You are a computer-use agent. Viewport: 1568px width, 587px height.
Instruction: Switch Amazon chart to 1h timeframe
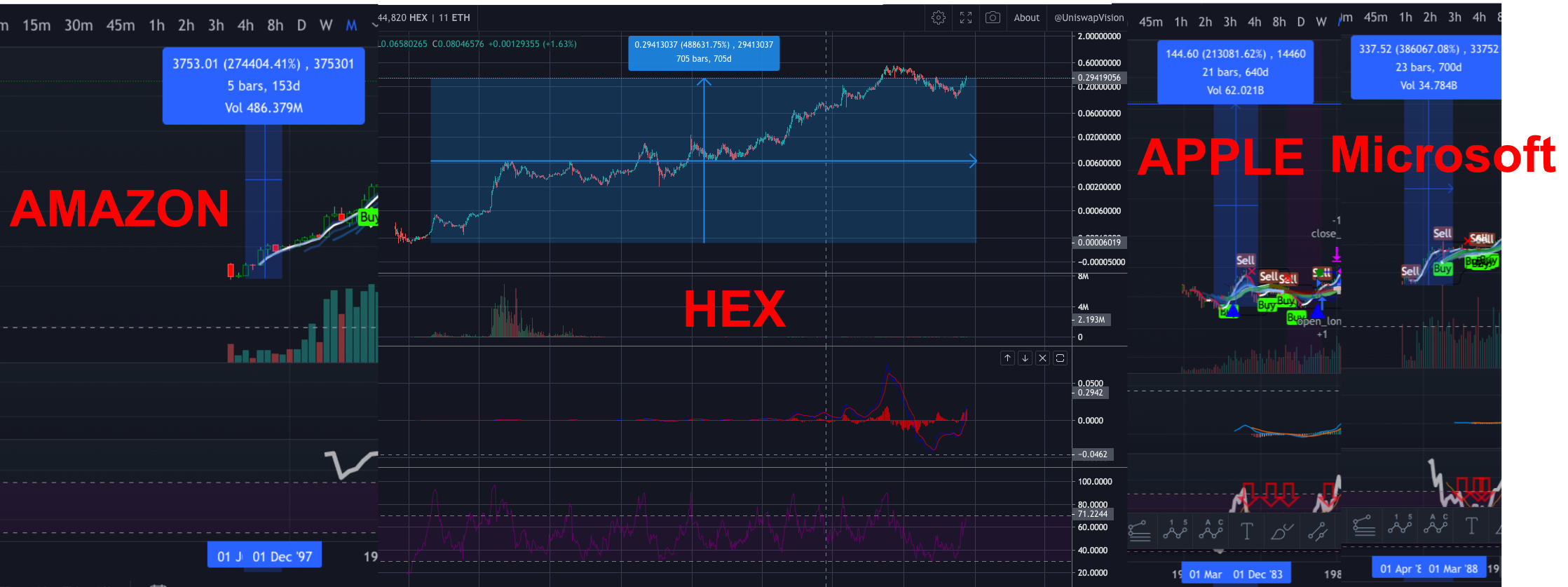tap(157, 25)
